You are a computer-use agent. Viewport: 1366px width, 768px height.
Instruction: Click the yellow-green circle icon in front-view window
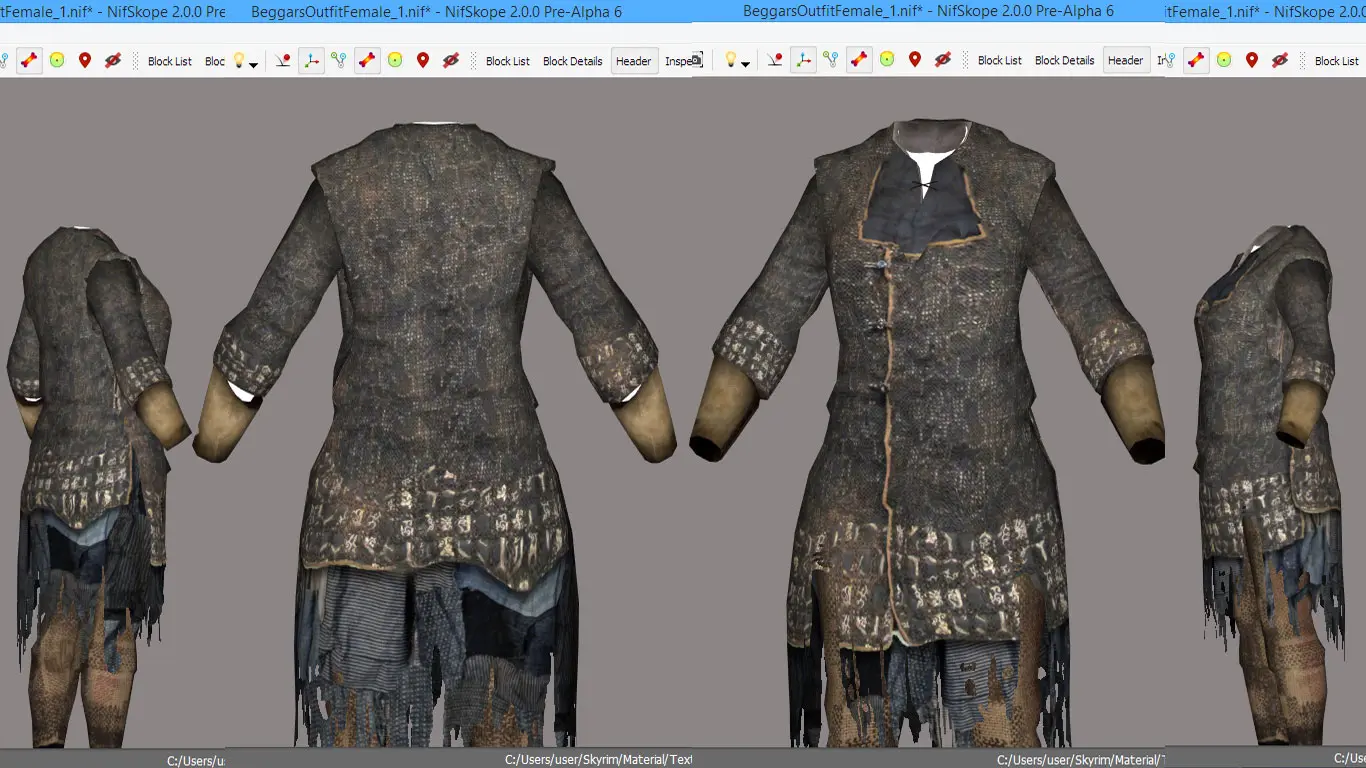point(887,61)
